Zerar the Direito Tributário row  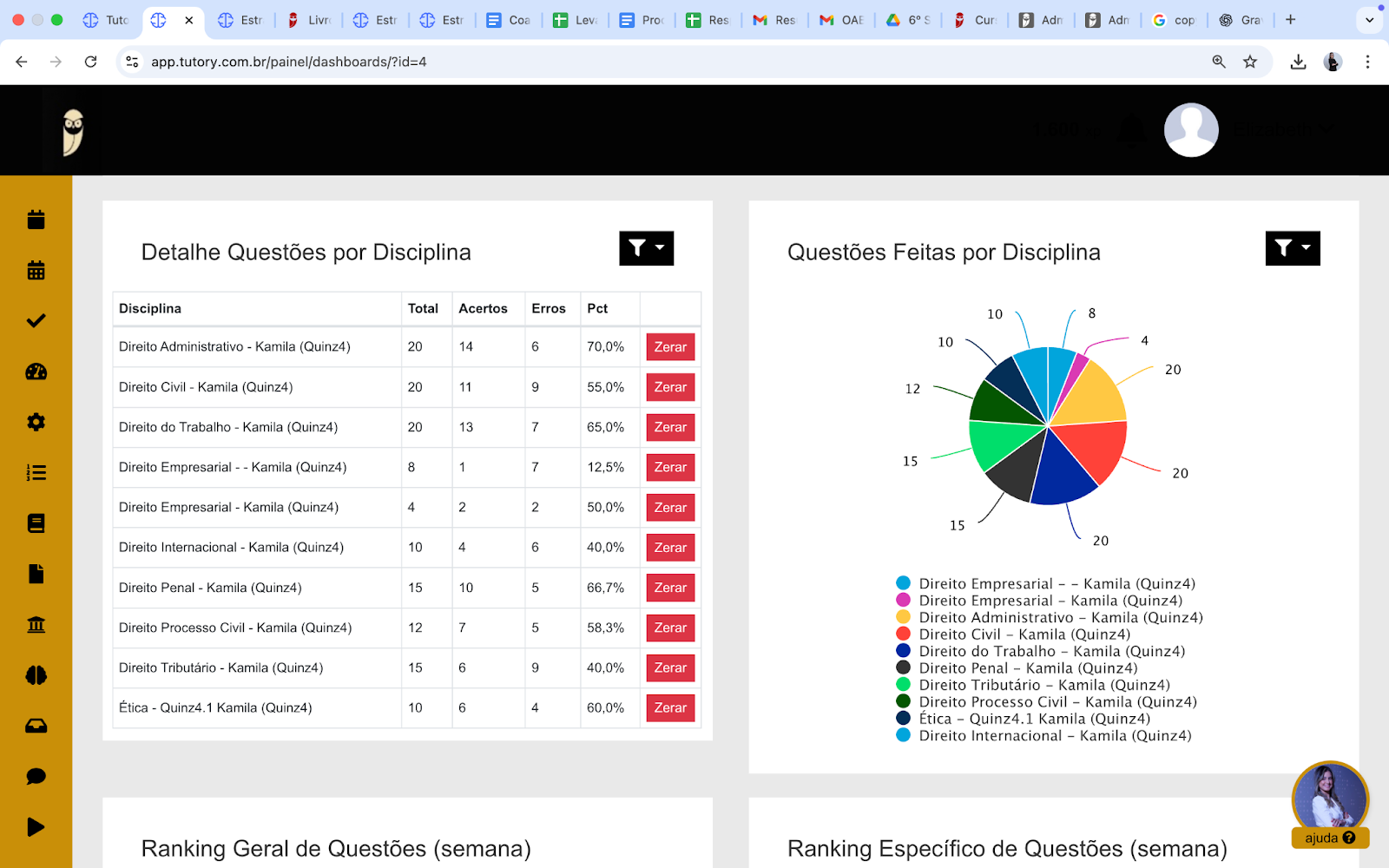coord(670,667)
